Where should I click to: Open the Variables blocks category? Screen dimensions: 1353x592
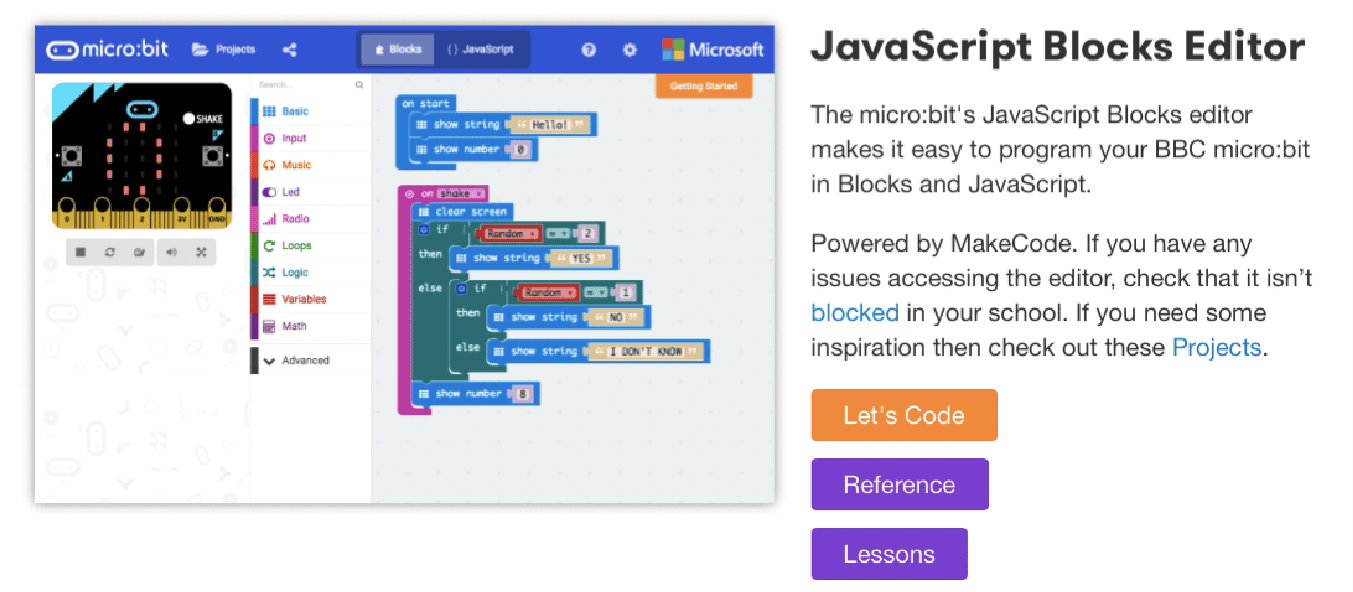pos(310,299)
